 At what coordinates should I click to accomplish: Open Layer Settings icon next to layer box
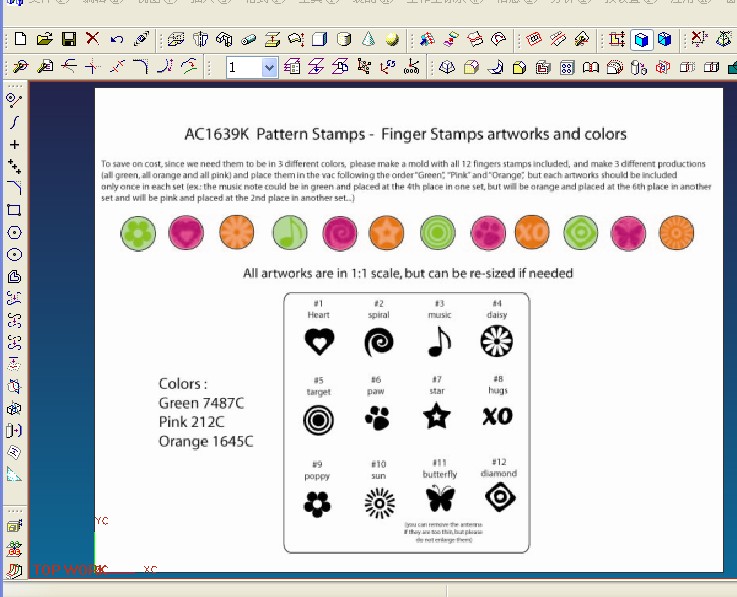[292, 67]
